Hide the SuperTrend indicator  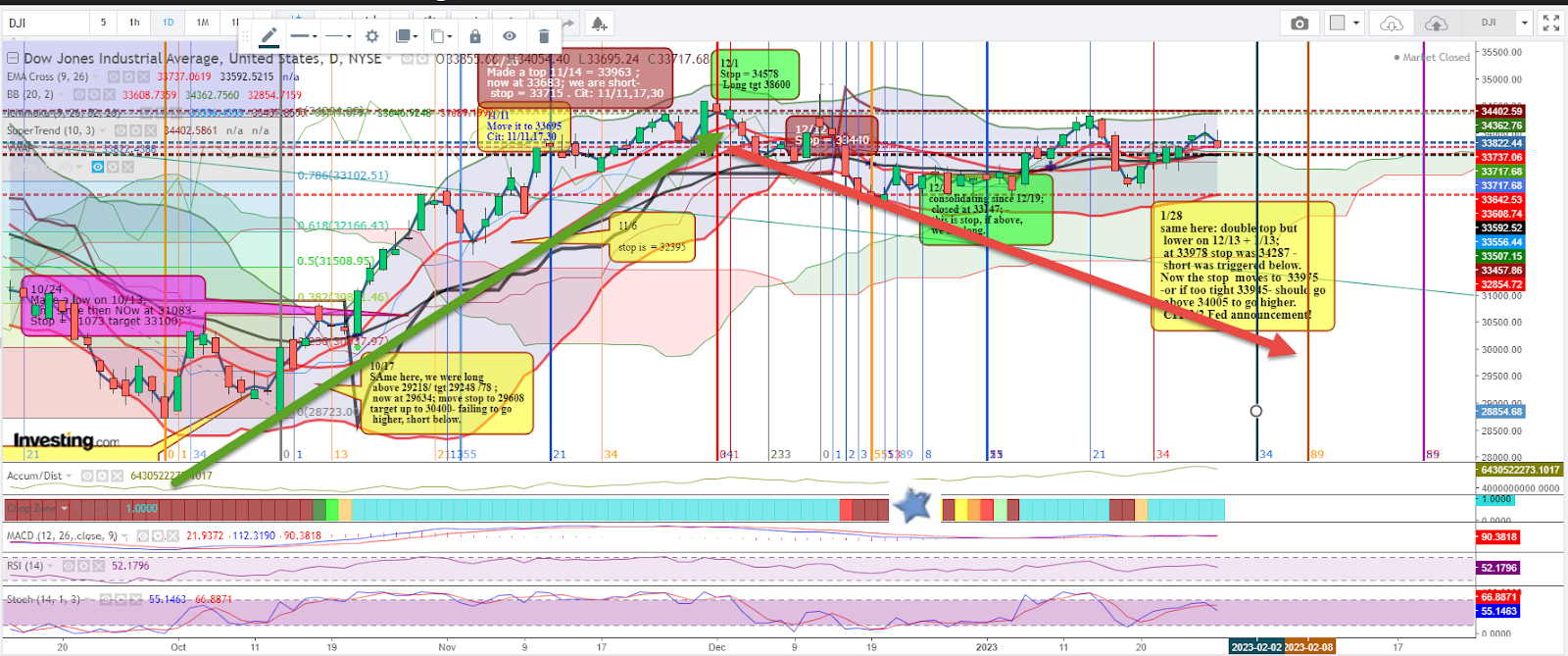(x=121, y=130)
